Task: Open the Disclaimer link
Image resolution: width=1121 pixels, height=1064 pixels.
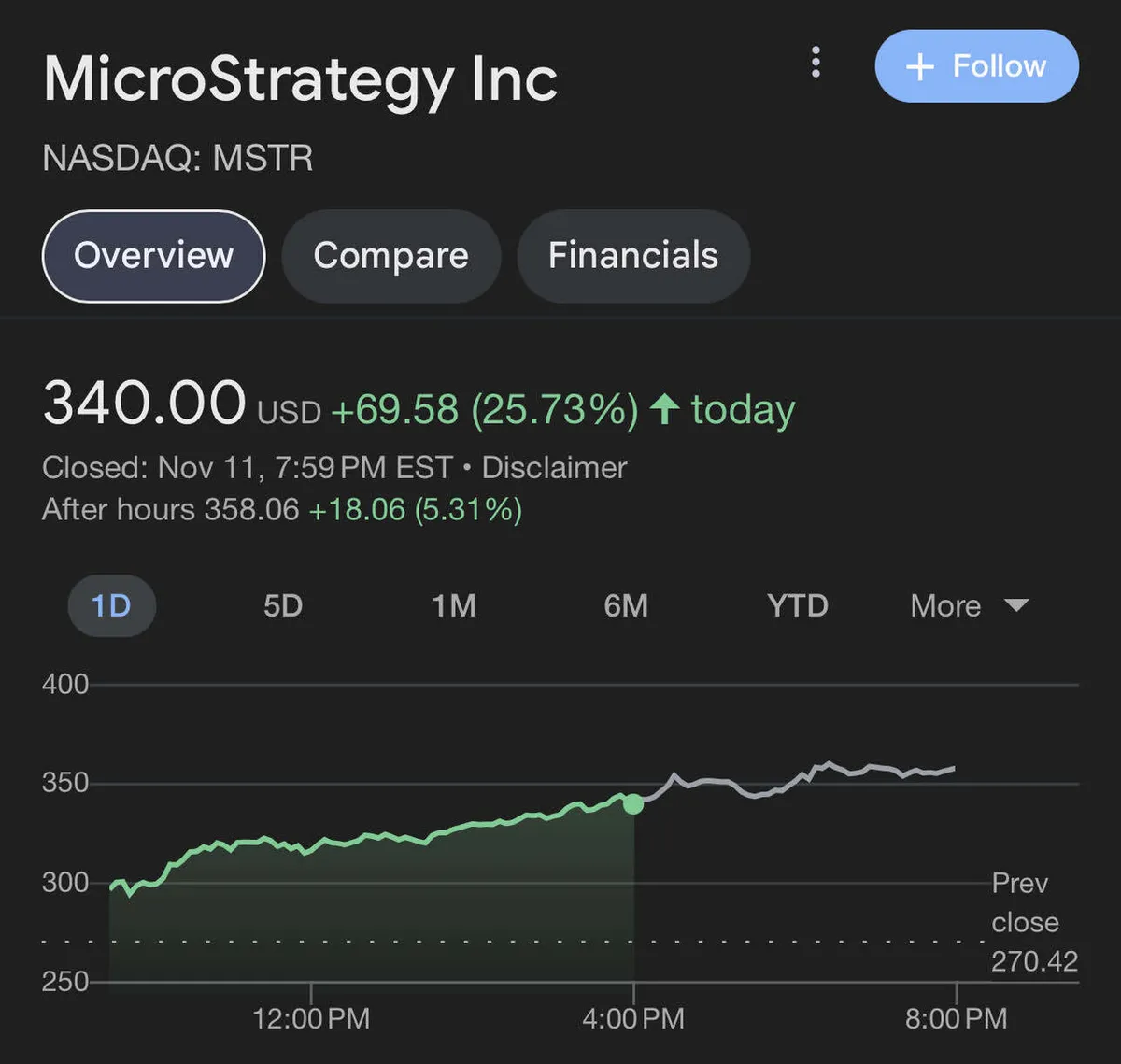Action: point(554,467)
